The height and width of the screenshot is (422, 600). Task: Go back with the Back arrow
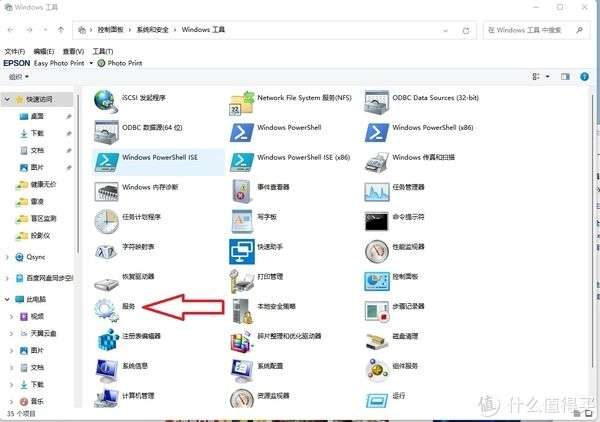point(11,30)
